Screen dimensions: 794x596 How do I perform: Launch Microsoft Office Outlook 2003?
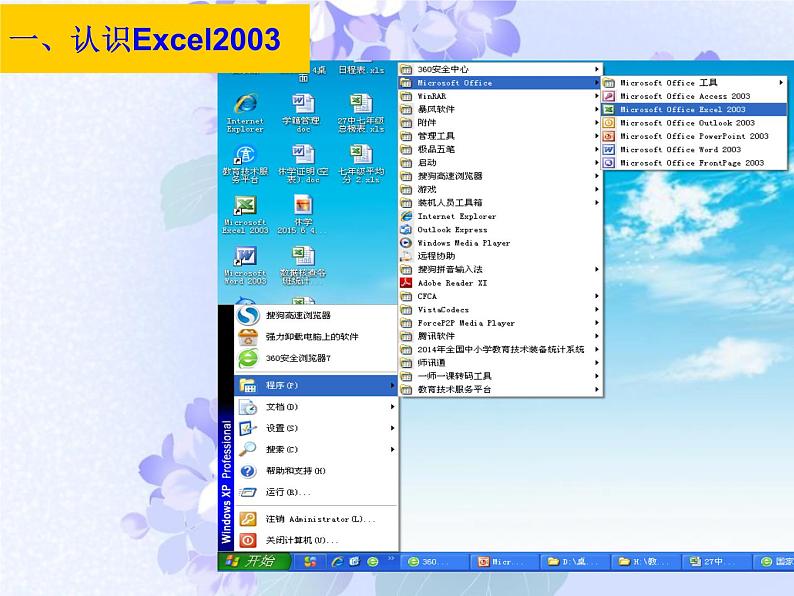click(694, 123)
